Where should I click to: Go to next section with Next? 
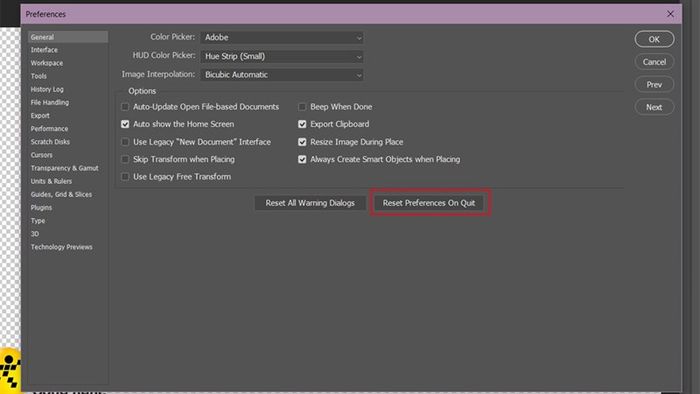coord(654,107)
